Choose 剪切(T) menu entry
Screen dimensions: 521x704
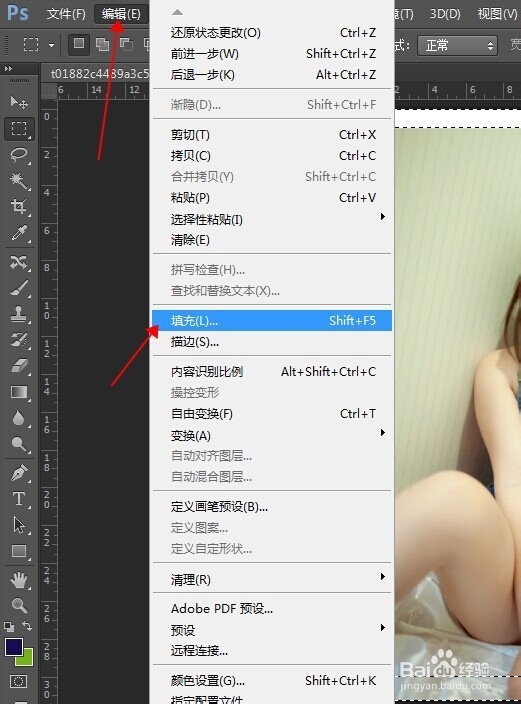click(x=272, y=135)
